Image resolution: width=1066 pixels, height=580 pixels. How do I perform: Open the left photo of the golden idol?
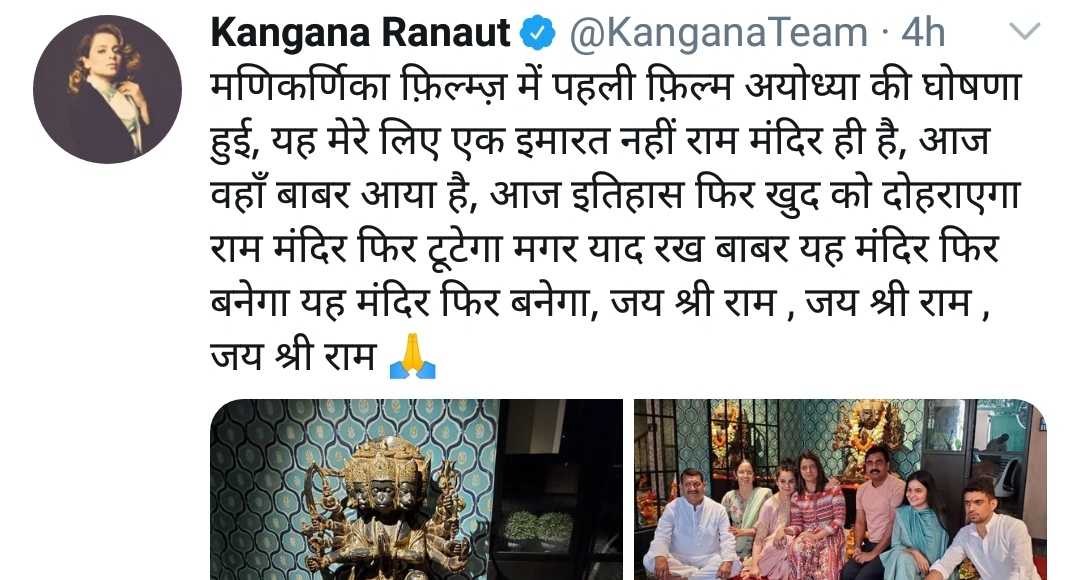coord(417,490)
